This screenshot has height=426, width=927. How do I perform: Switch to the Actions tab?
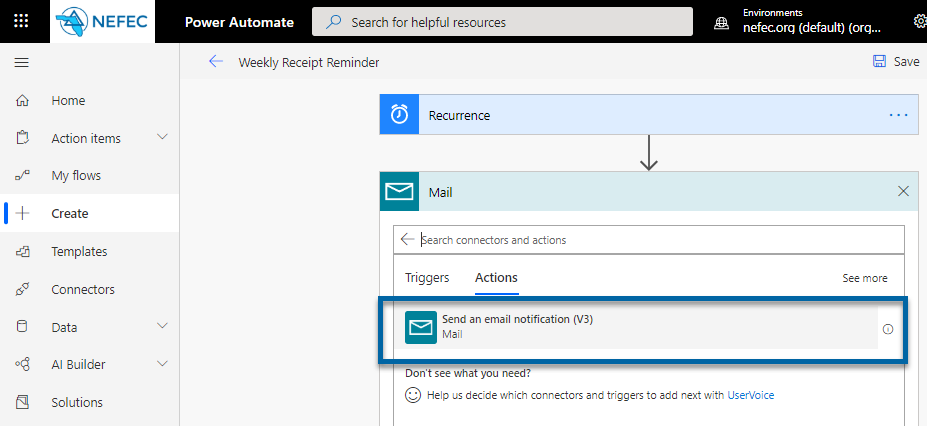(497, 278)
